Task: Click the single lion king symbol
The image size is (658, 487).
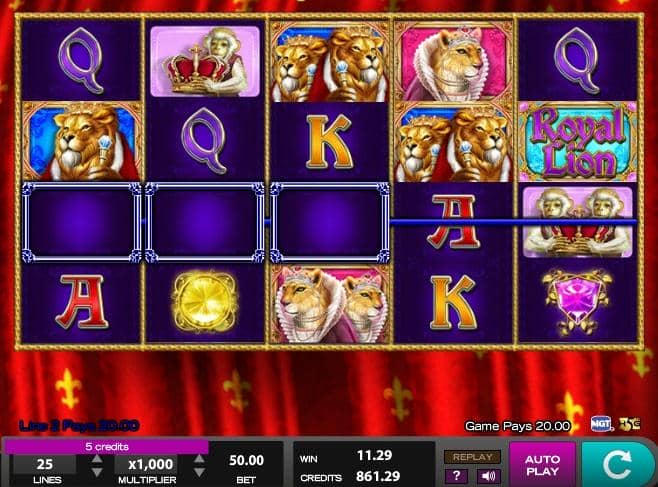Action: 81,141
